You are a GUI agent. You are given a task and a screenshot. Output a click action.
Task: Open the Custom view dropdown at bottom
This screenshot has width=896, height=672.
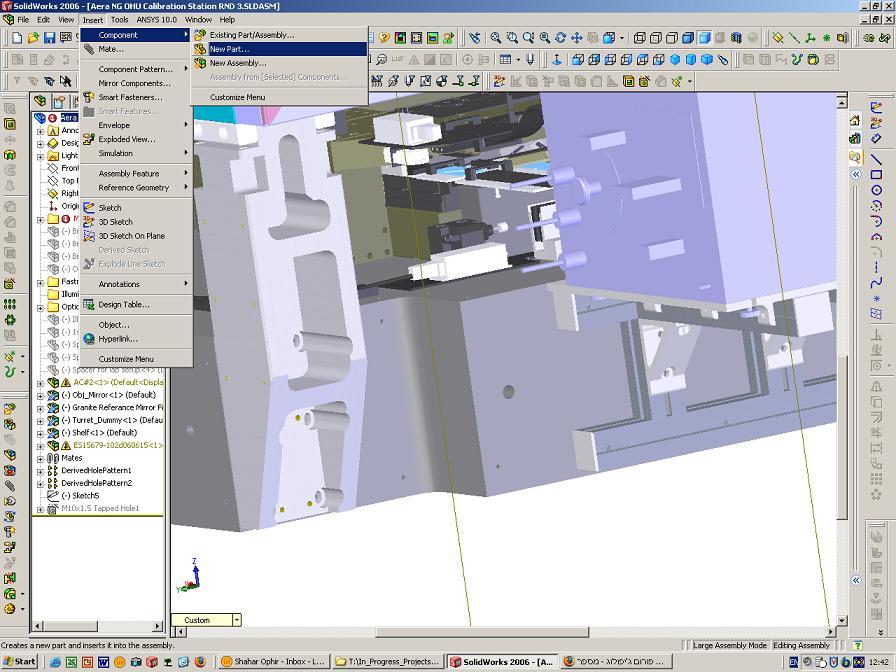coord(237,620)
